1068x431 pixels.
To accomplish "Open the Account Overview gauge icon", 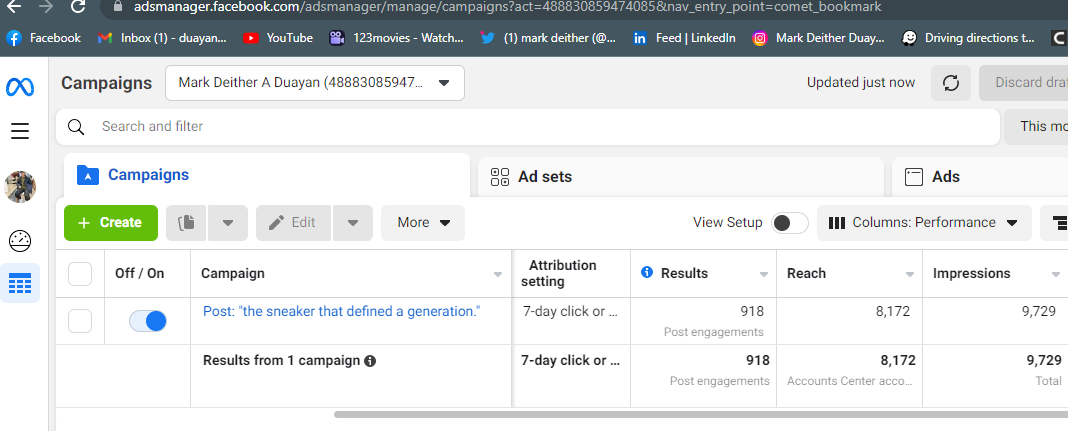I will pyautogui.click(x=20, y=240).
